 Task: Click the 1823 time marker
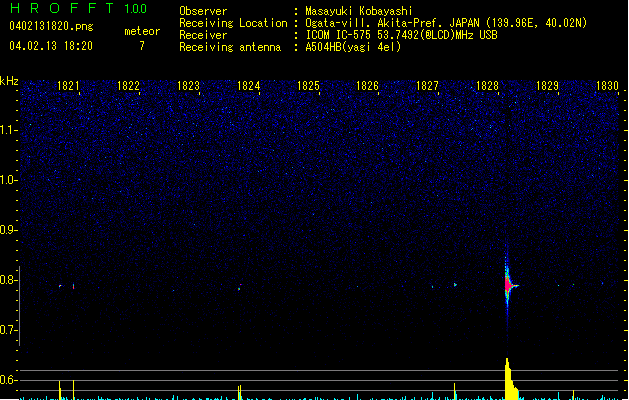[188, 86]
